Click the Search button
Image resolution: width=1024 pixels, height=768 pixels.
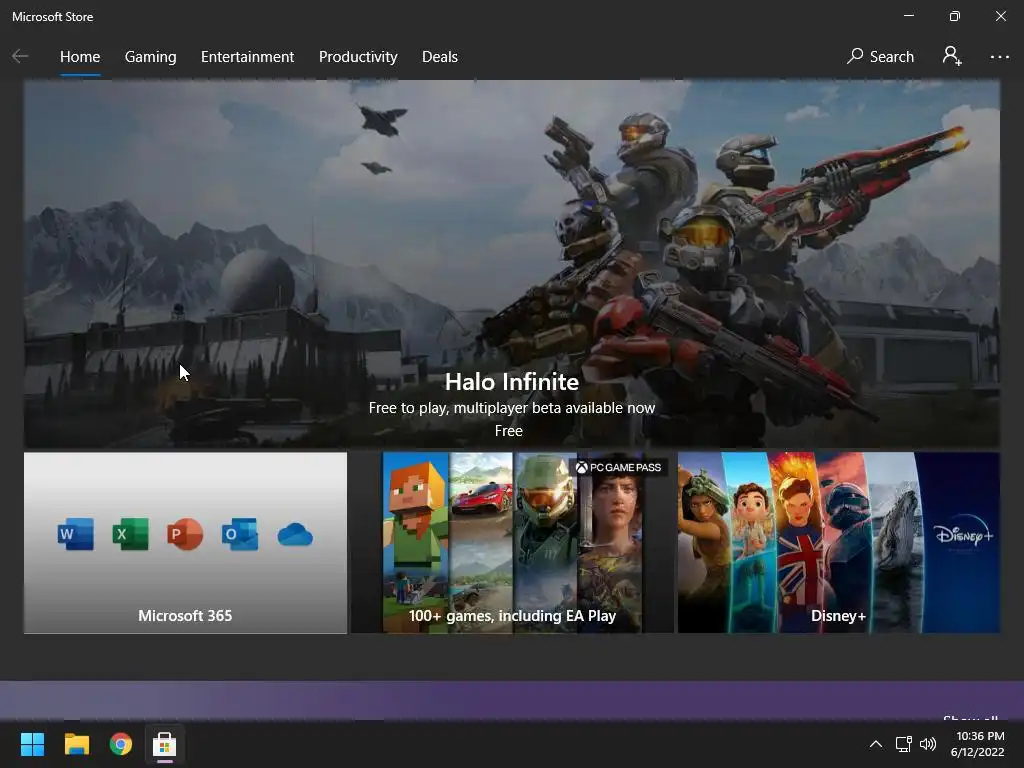tap(880, 57)
